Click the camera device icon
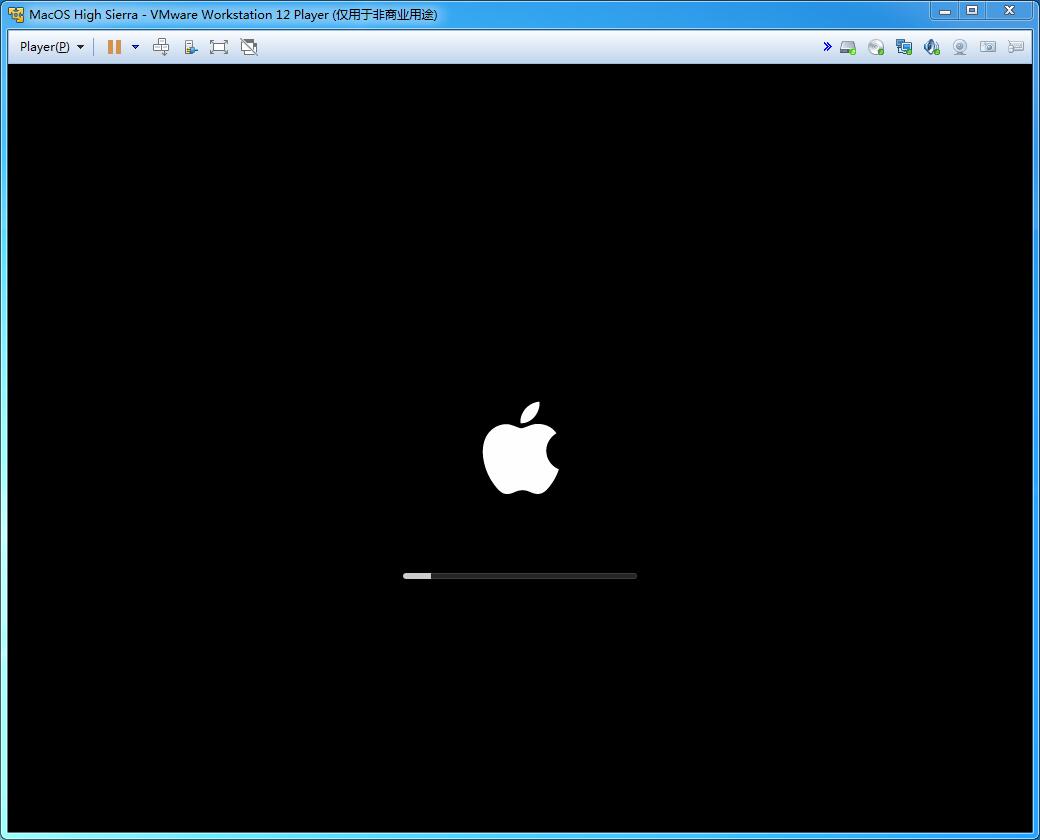This screenshot has width=1040, height=840. coord(988,47)
